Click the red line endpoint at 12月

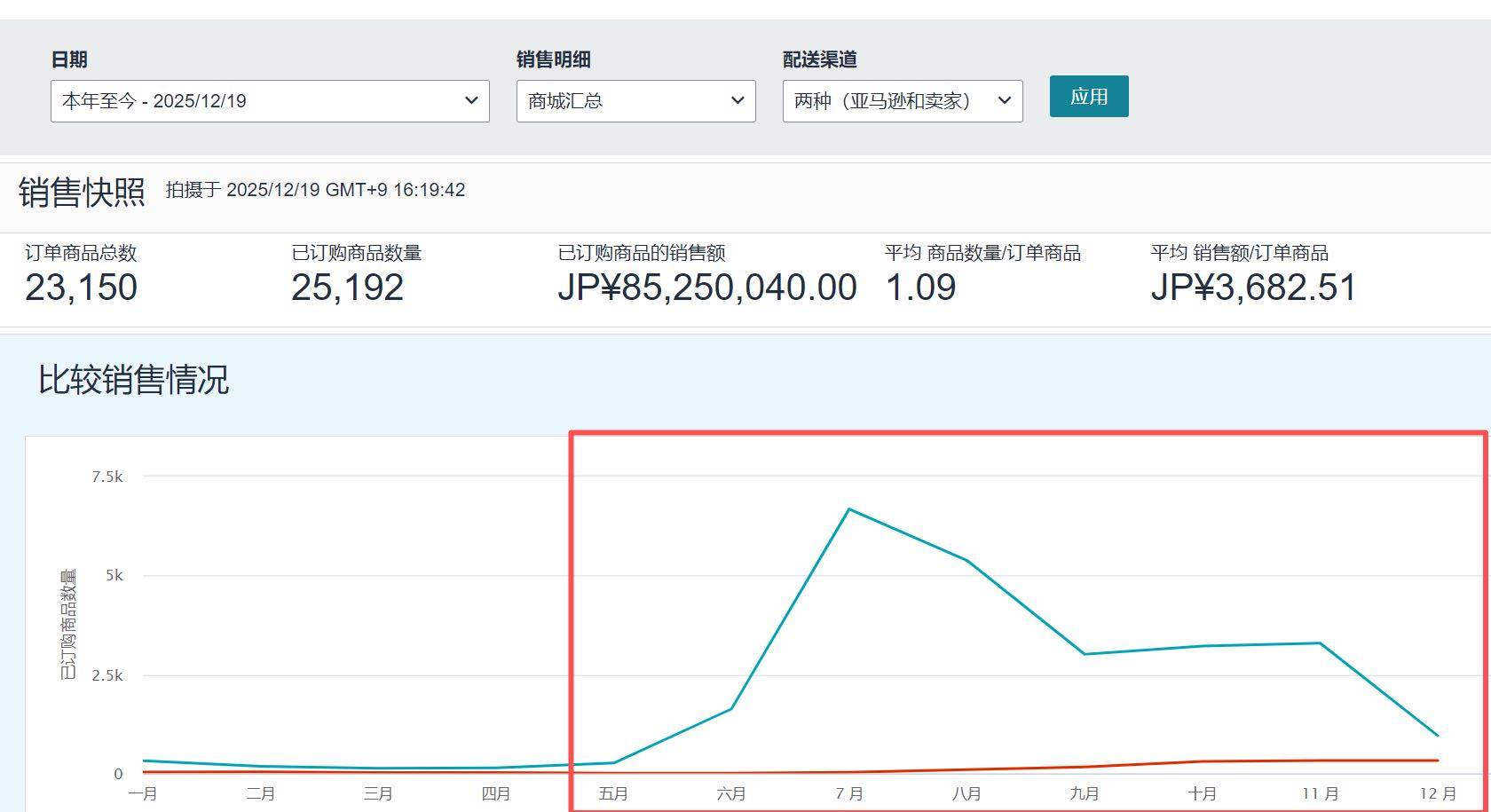coord(1437,761)
